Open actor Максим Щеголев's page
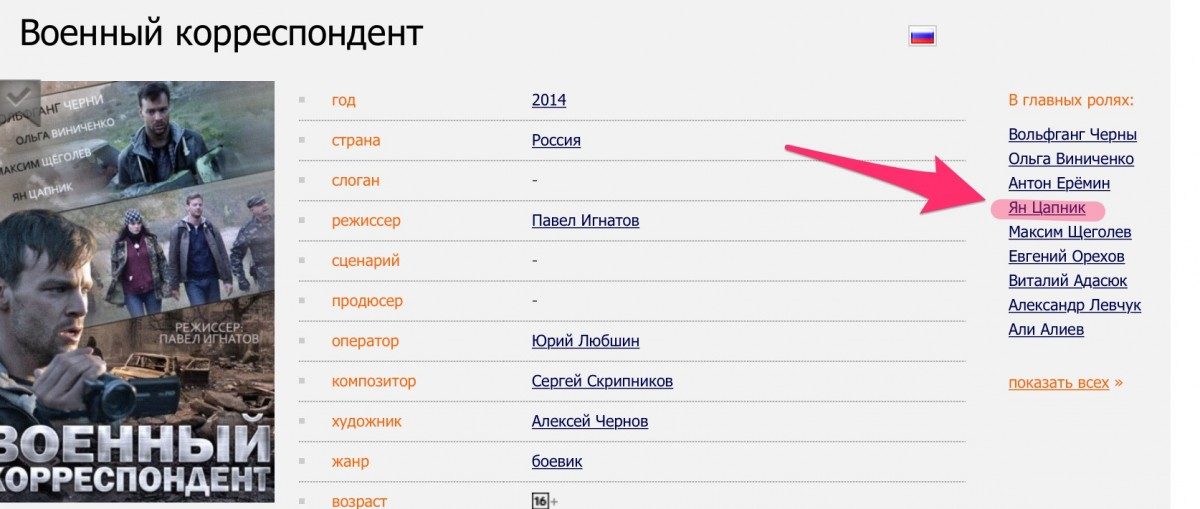 click(x=1070, y=232)
